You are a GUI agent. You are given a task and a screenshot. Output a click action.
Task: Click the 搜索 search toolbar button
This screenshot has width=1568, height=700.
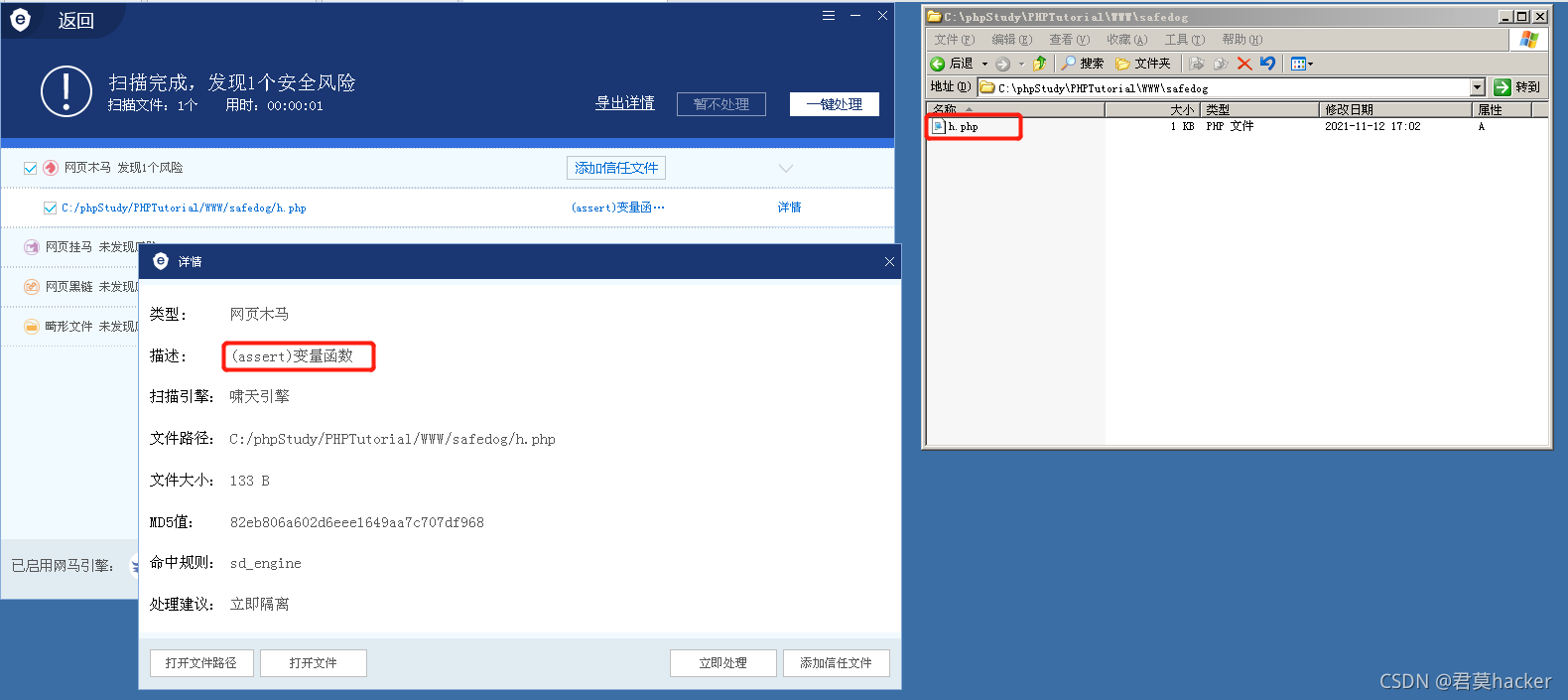tap(1083, 64)
